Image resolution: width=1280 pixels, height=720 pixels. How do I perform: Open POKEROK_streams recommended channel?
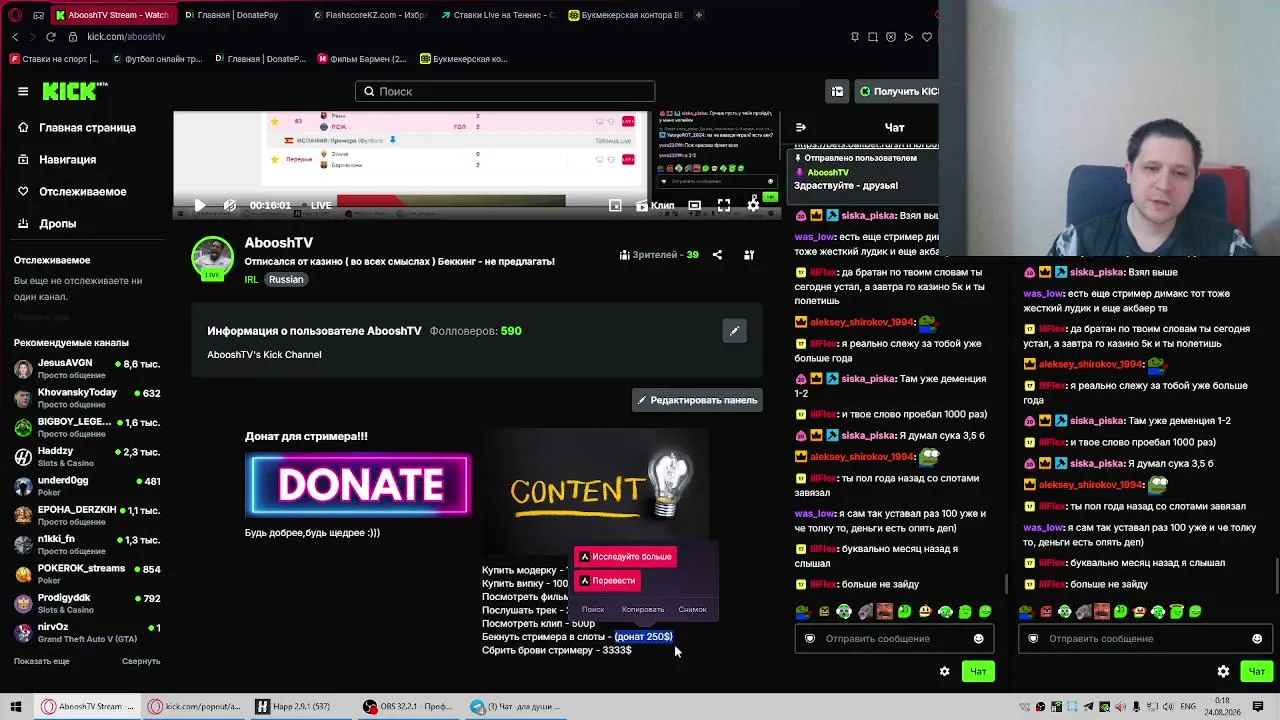pos(87,574)
